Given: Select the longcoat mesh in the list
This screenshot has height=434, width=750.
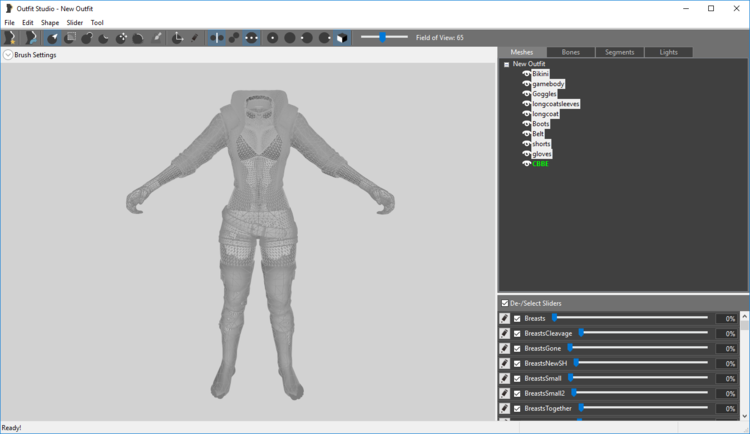Looking at the screenshot, I should 545,114.
